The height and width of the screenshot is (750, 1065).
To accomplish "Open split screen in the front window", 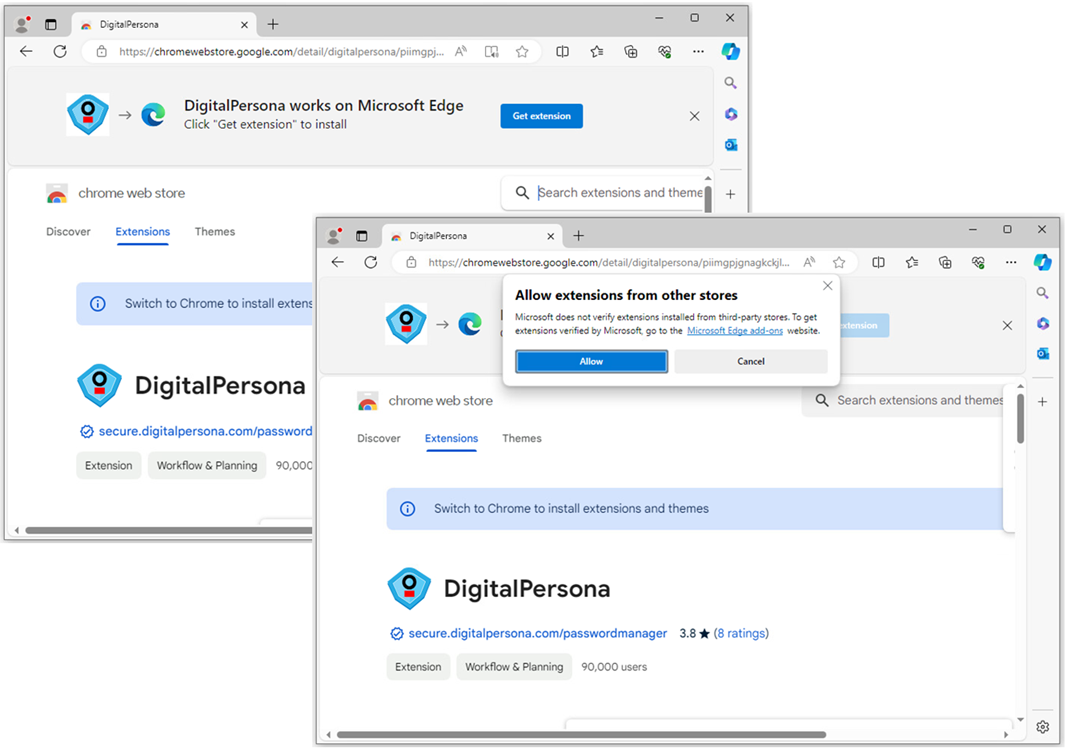I will (878, 262).
